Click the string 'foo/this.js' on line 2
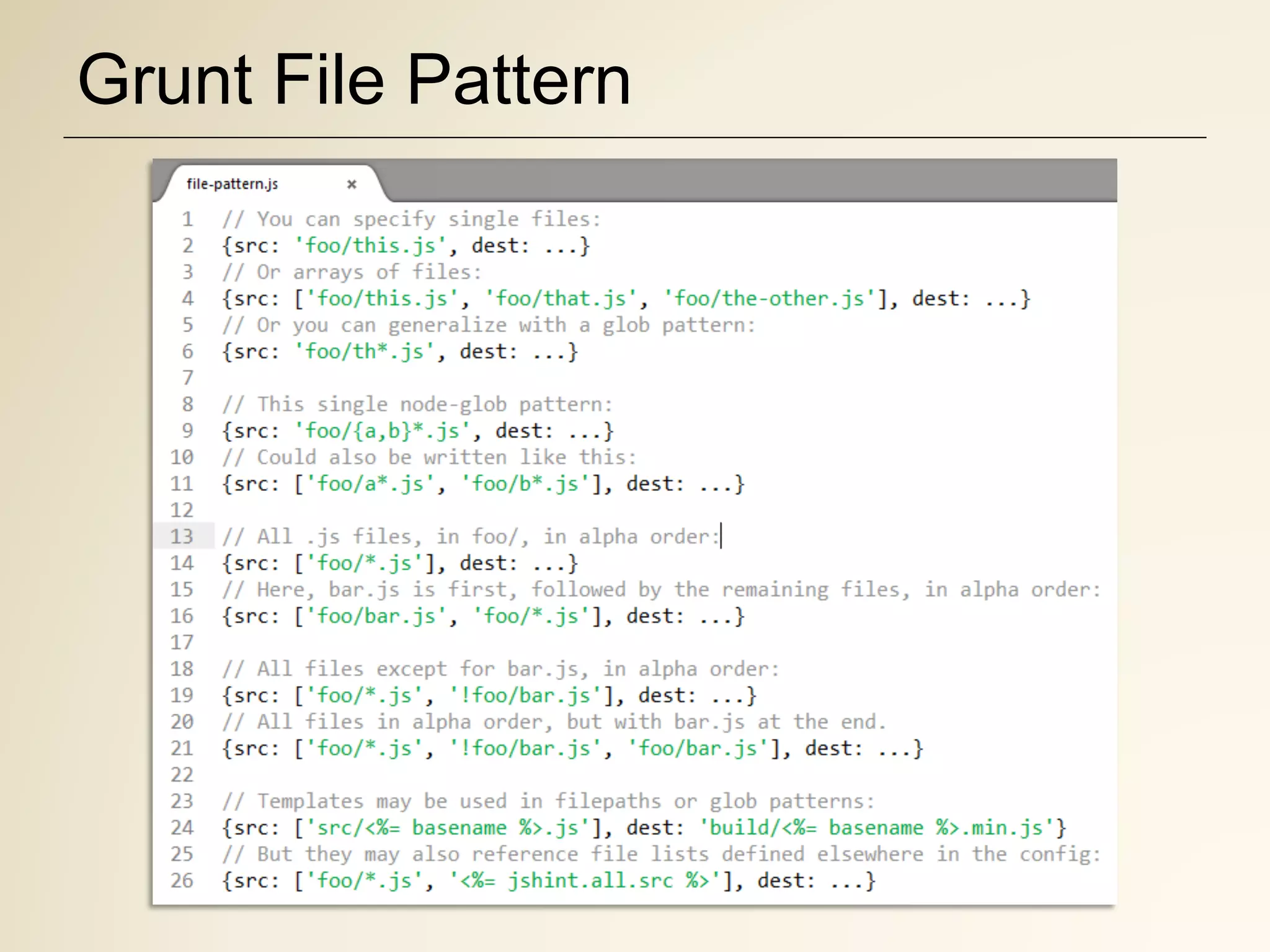Image resolution: width=1270 pixels, height=952 pixels. [x=370, y=246]
